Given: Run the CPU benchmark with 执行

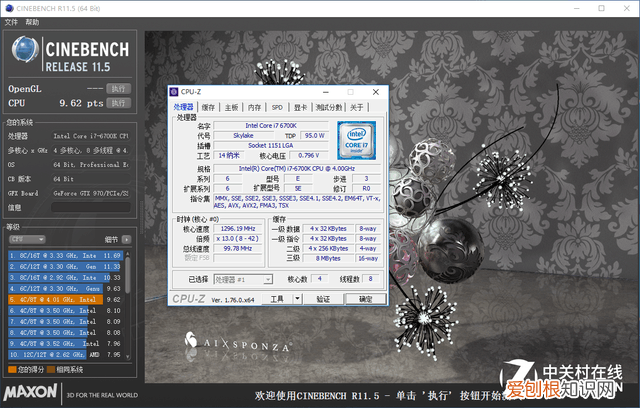Looking at the screenshot, I should (x=119, y=102).
